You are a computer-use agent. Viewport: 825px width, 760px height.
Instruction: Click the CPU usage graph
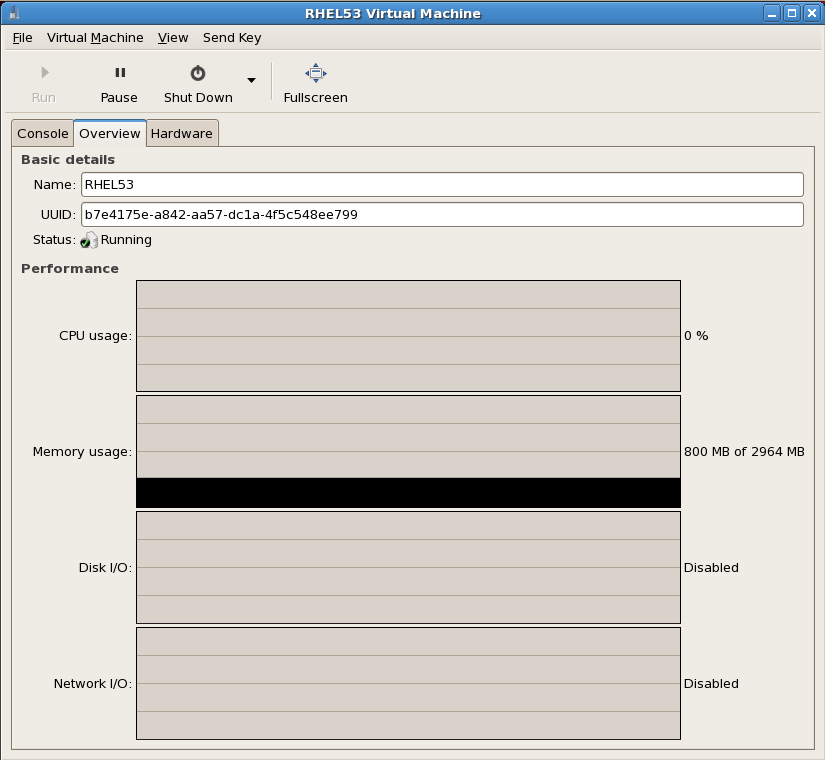tap(408, 336)
